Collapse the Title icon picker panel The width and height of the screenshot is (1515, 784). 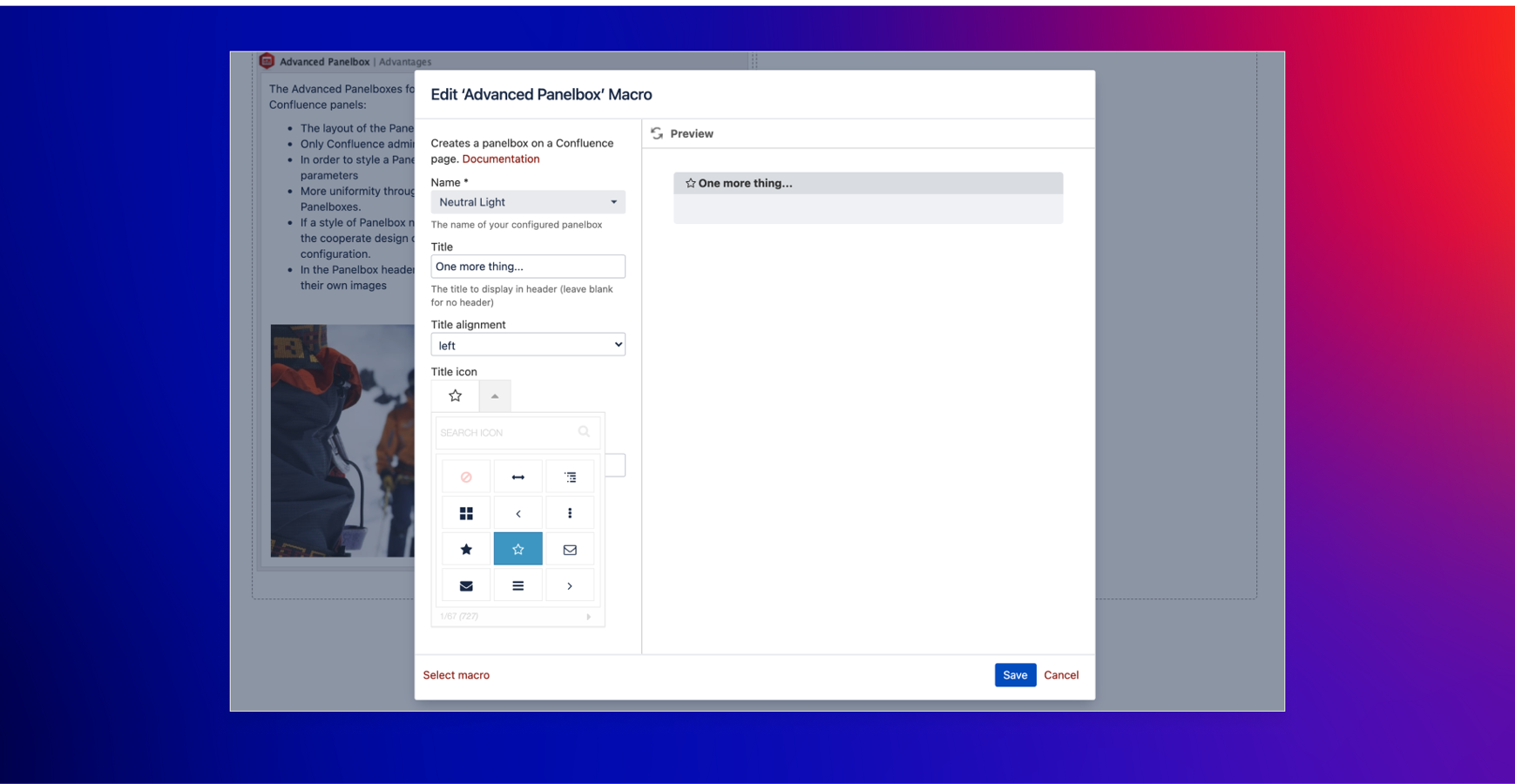coord(495,395)
